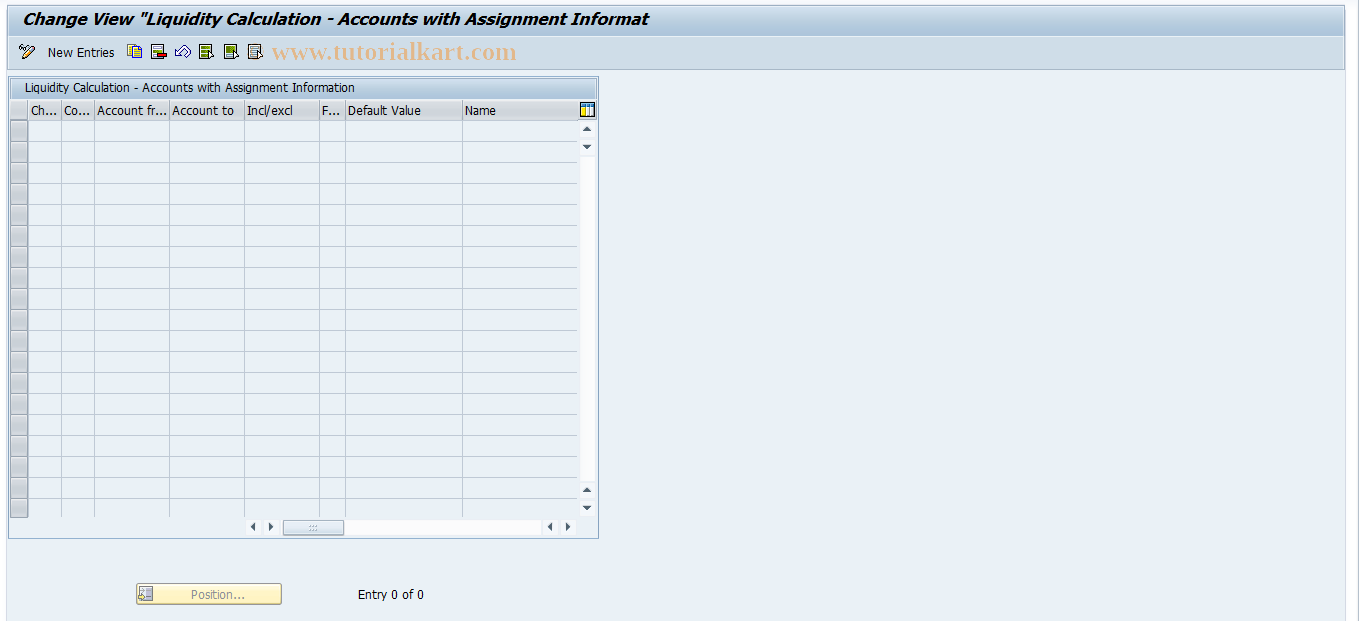Click the Copy As icon
Image resolution: width=1359 pixels, height=621 pixels.
point(135,52)
